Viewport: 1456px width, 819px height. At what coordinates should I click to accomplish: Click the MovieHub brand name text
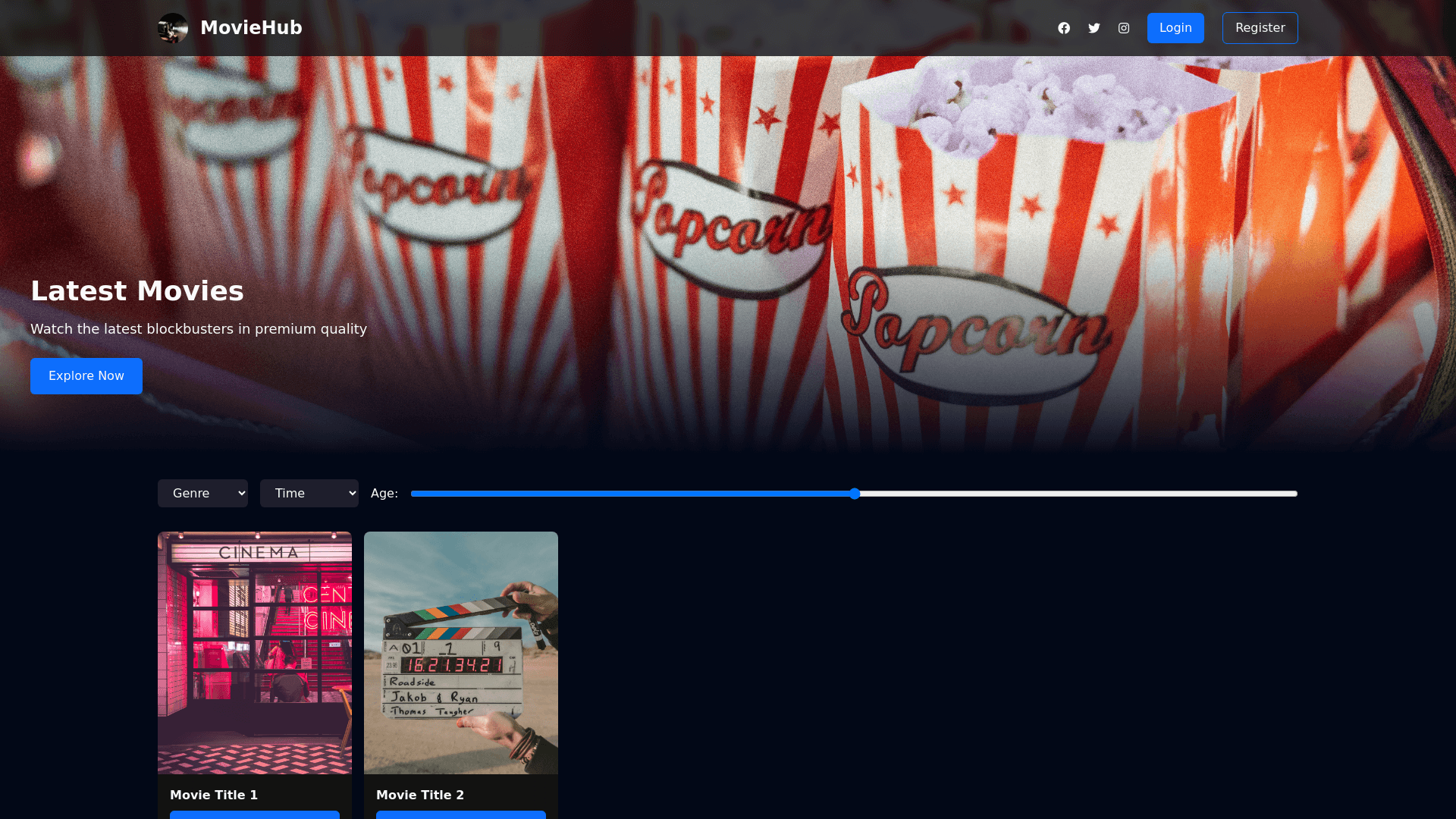[251, 28]
